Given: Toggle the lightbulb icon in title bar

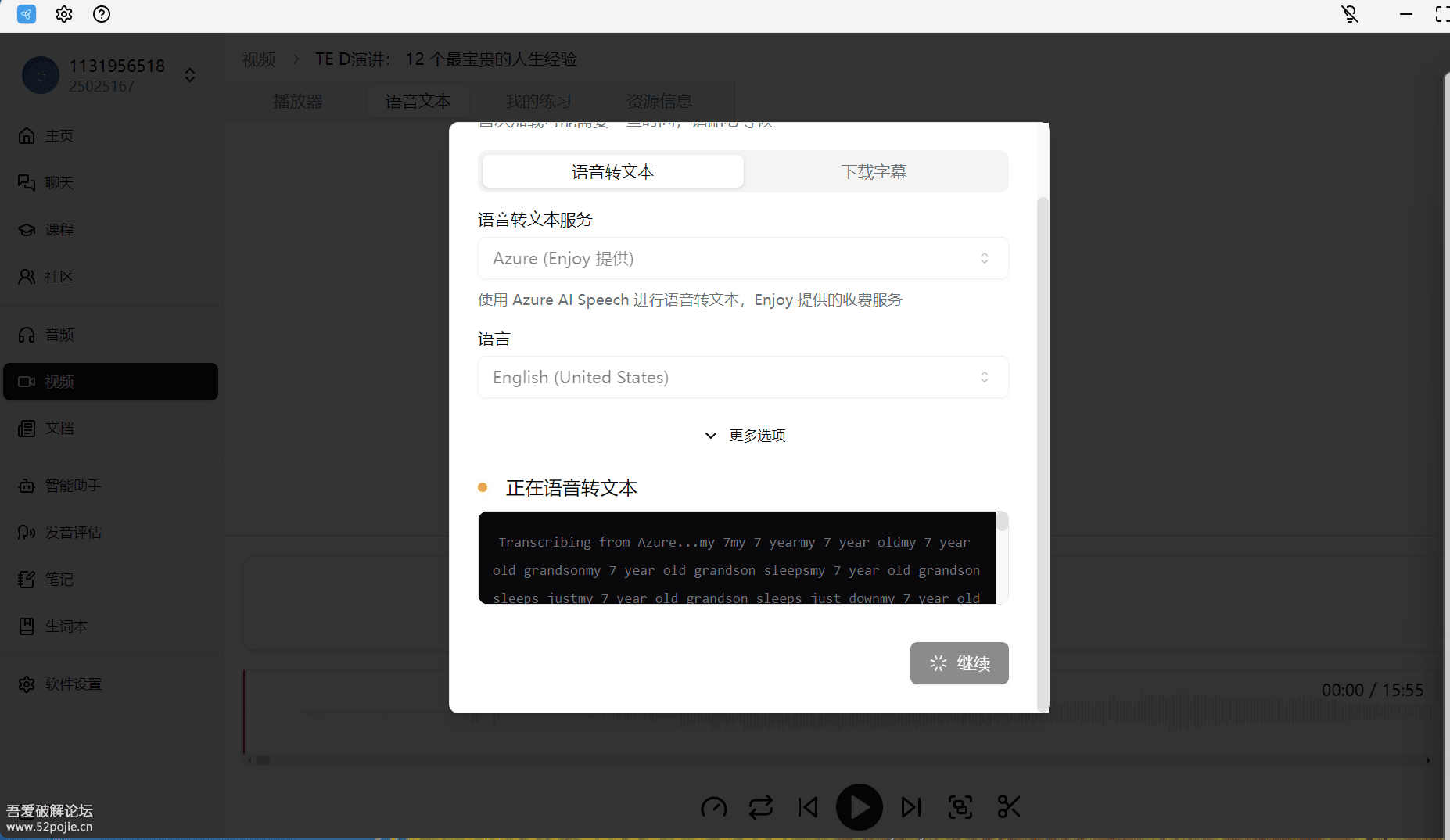Looking at the screenshot, I should (x=1350, y=14).
